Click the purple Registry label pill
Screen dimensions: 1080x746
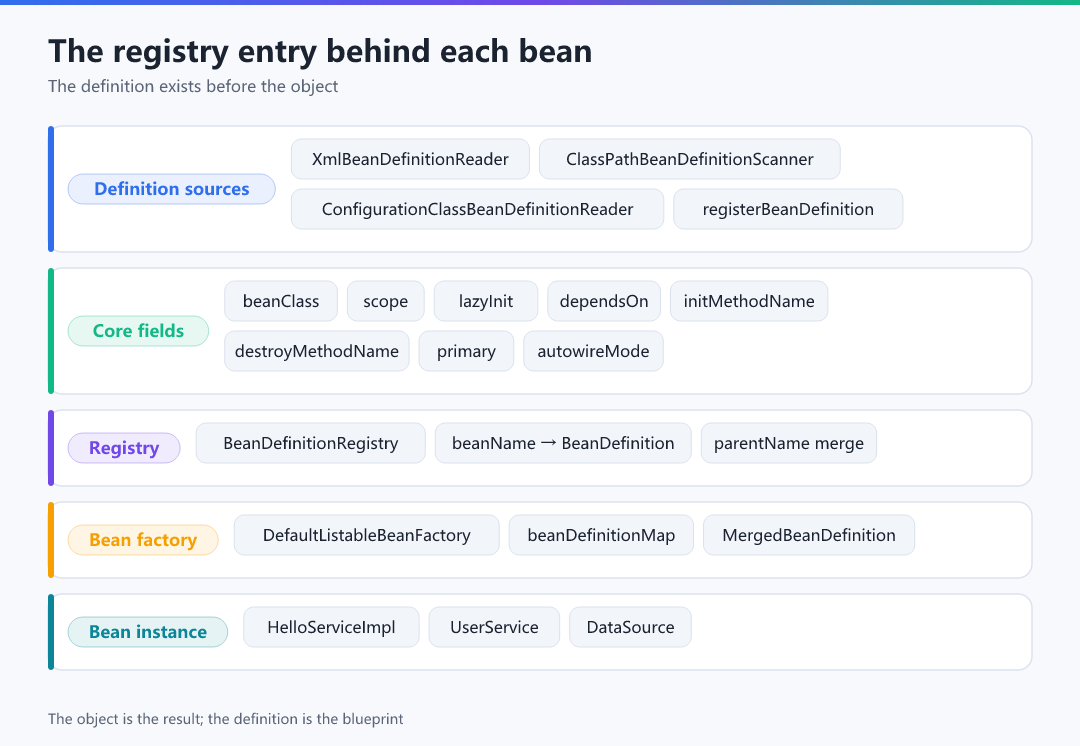coord(124,448)
